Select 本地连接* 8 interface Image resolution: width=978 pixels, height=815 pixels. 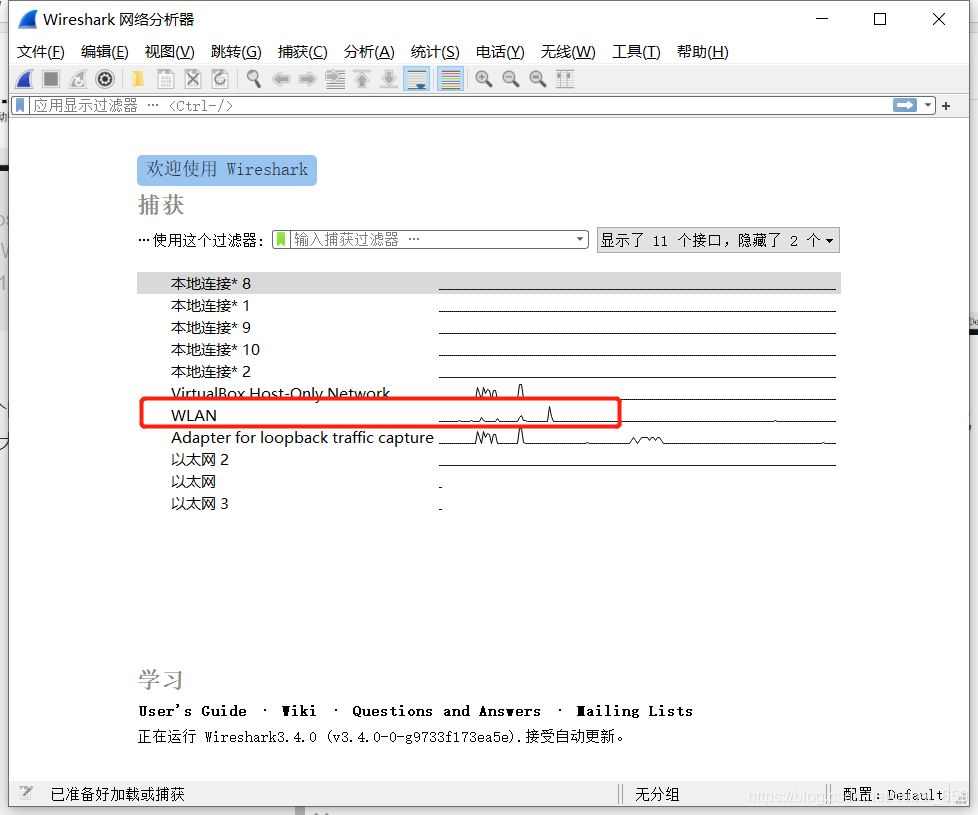point(489,283)
